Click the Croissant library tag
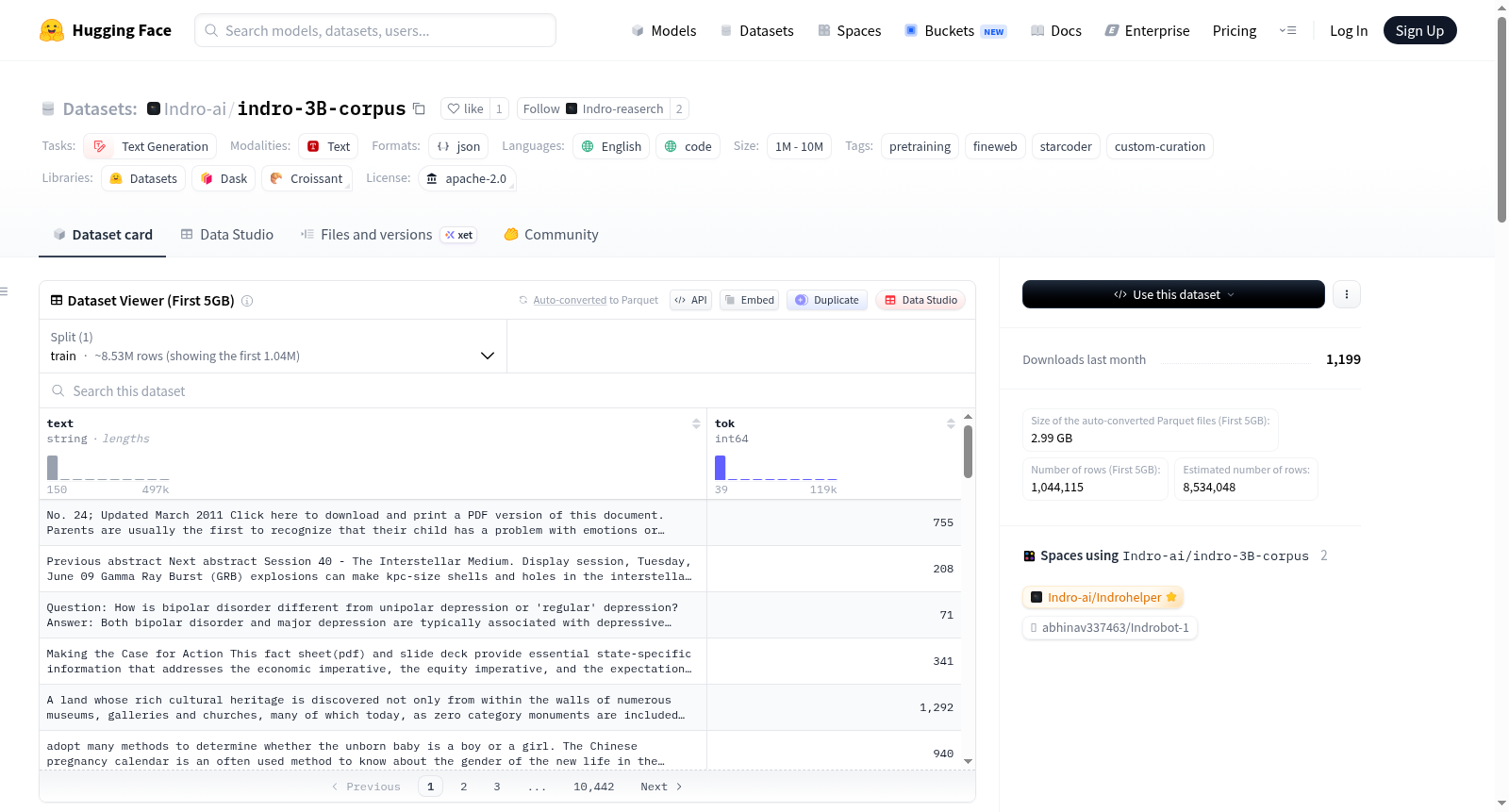 (307, 178)
